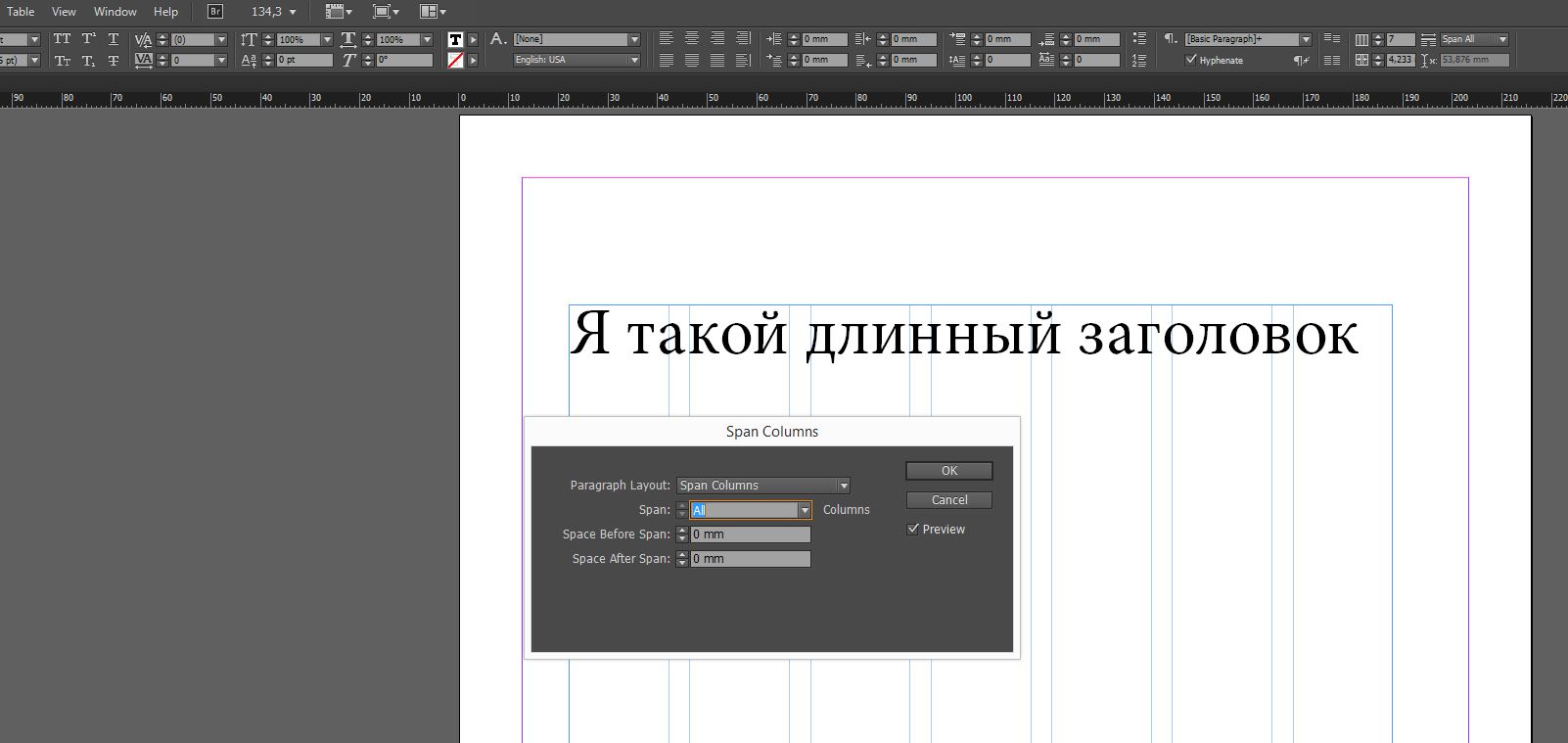Open the Table menu
The width and height of the screenshot is (1568, 743).
point(21,12)
